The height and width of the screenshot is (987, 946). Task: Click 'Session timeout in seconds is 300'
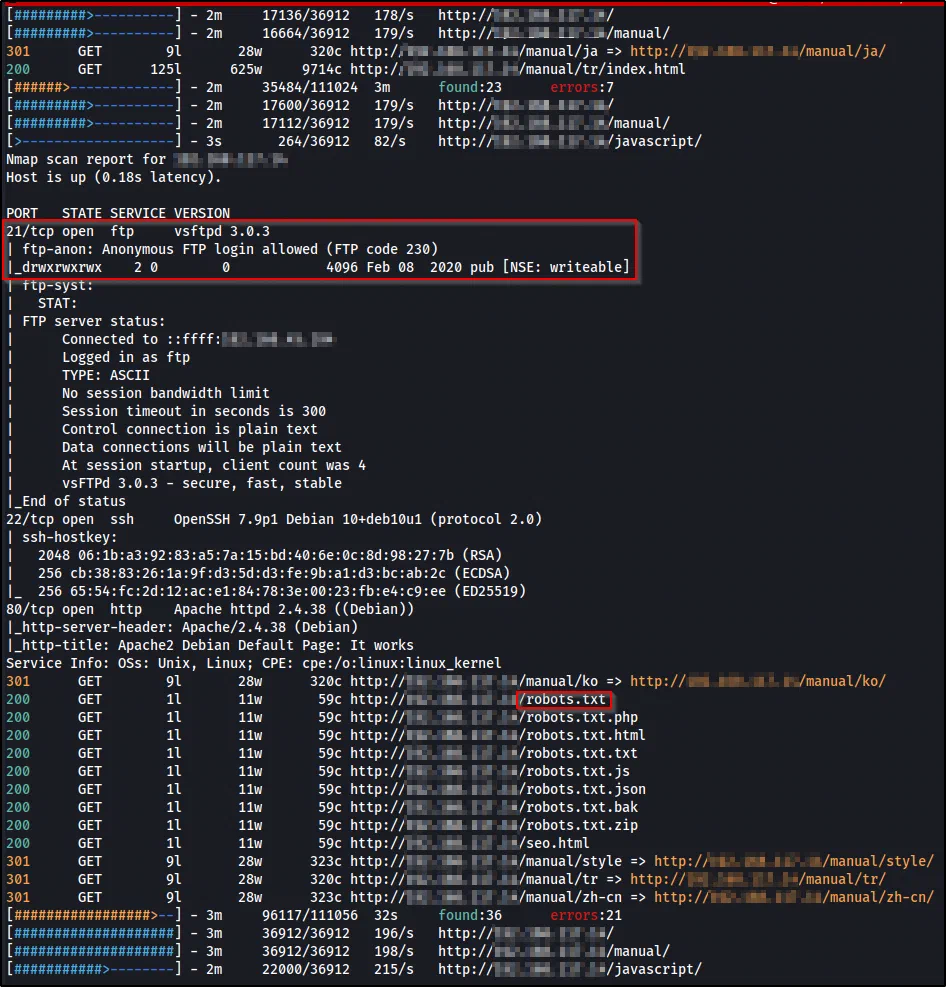194,411
